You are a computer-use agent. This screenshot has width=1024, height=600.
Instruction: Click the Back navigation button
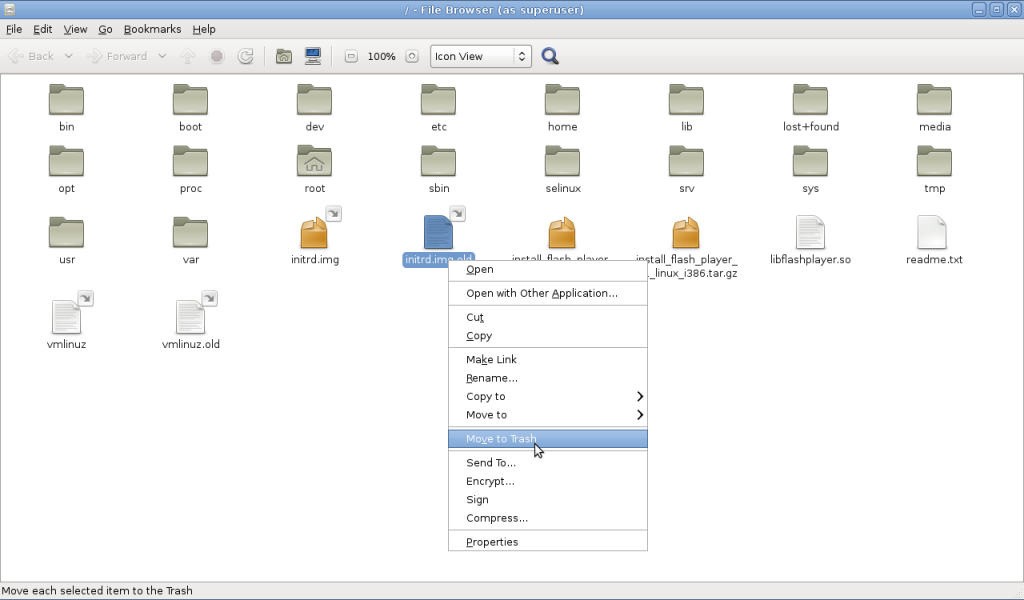tap(31, 56)
